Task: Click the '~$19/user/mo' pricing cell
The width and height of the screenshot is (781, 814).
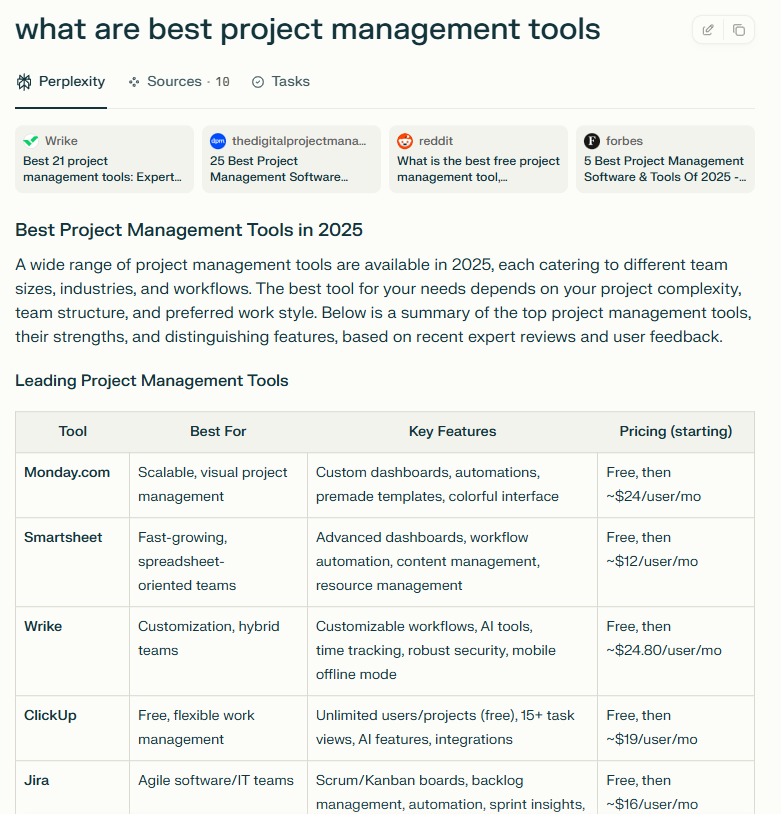Action: click(676, 728)
